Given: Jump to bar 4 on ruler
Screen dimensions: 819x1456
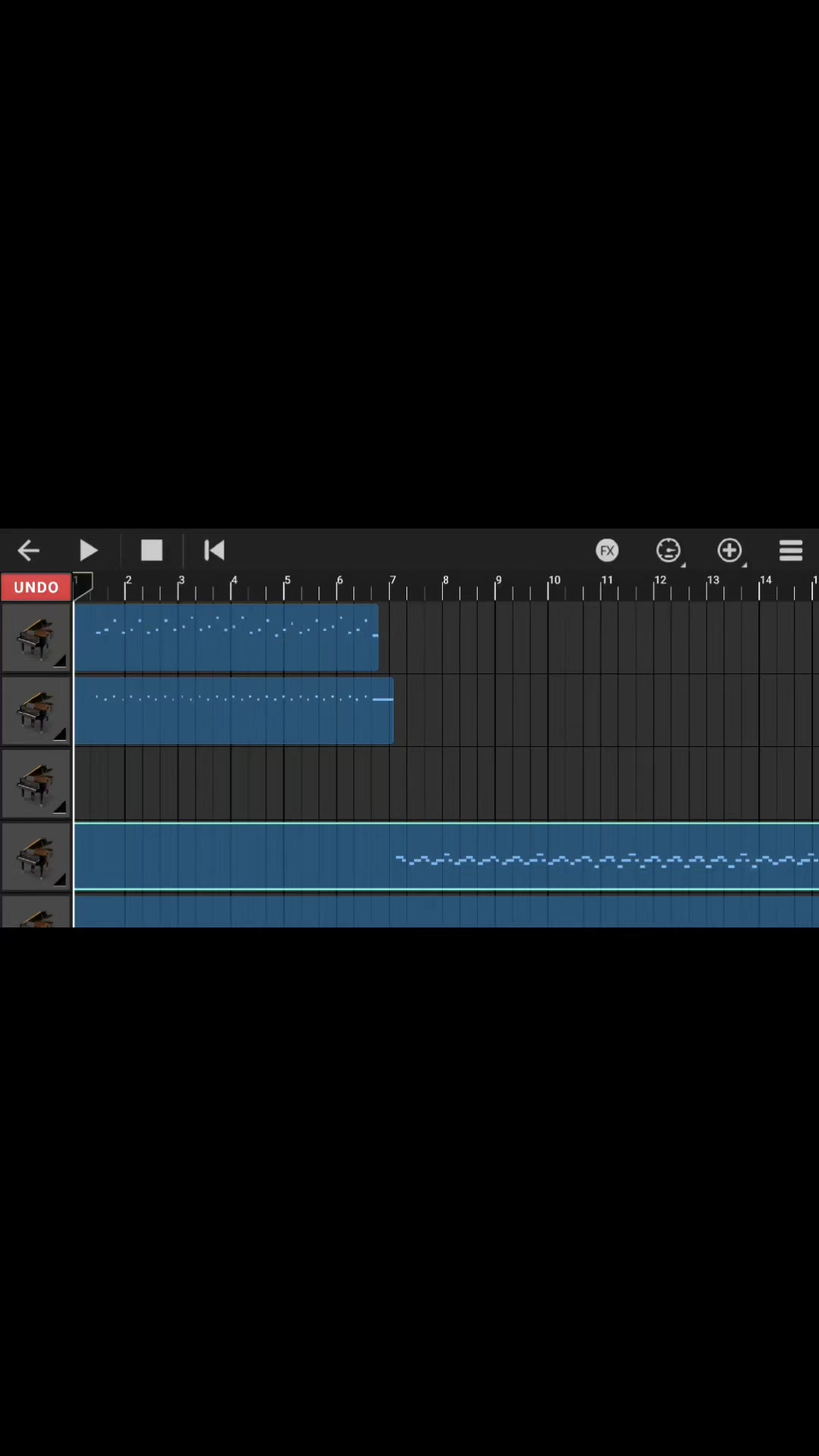Looking at the screenshot, I should (234, 580).
